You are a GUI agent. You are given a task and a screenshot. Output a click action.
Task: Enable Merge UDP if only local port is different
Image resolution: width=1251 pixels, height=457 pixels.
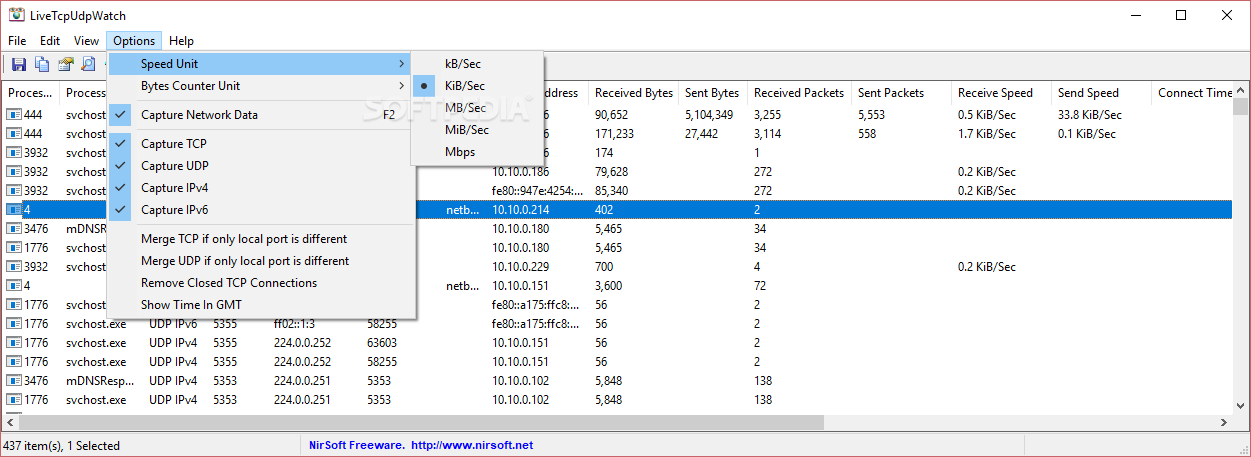pos(261,261)
